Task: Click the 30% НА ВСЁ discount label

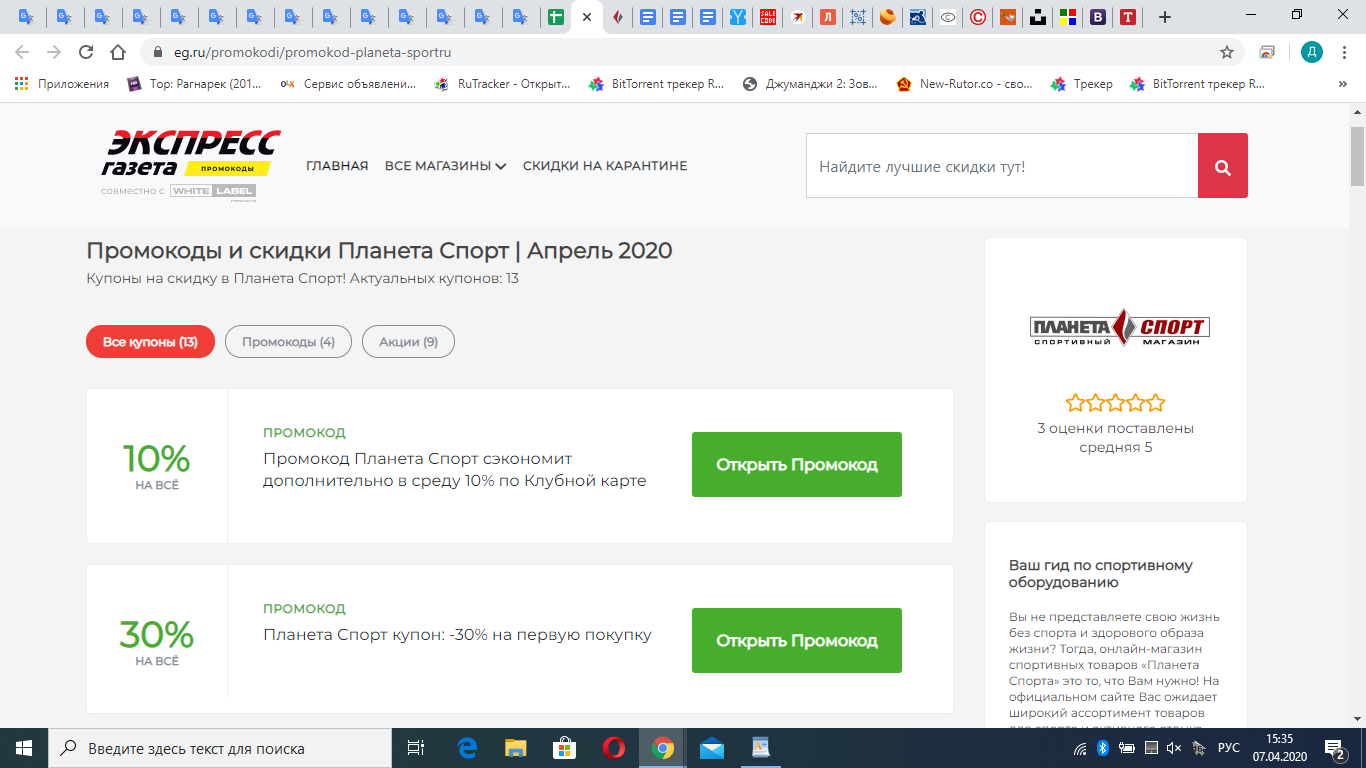Action: 157,643
